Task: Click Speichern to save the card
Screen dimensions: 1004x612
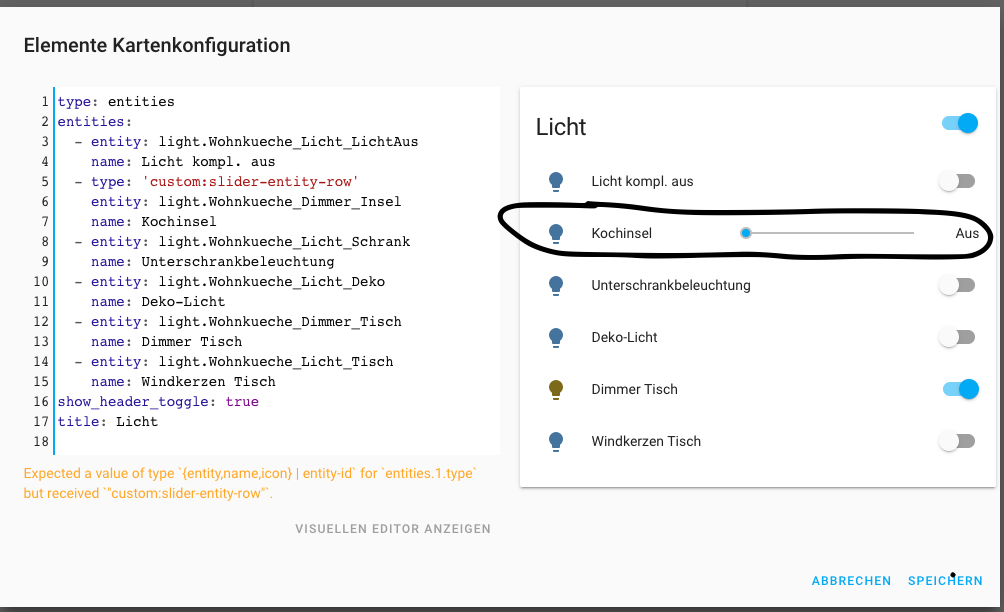Action: pyautogui.click(x=945, y=581)
